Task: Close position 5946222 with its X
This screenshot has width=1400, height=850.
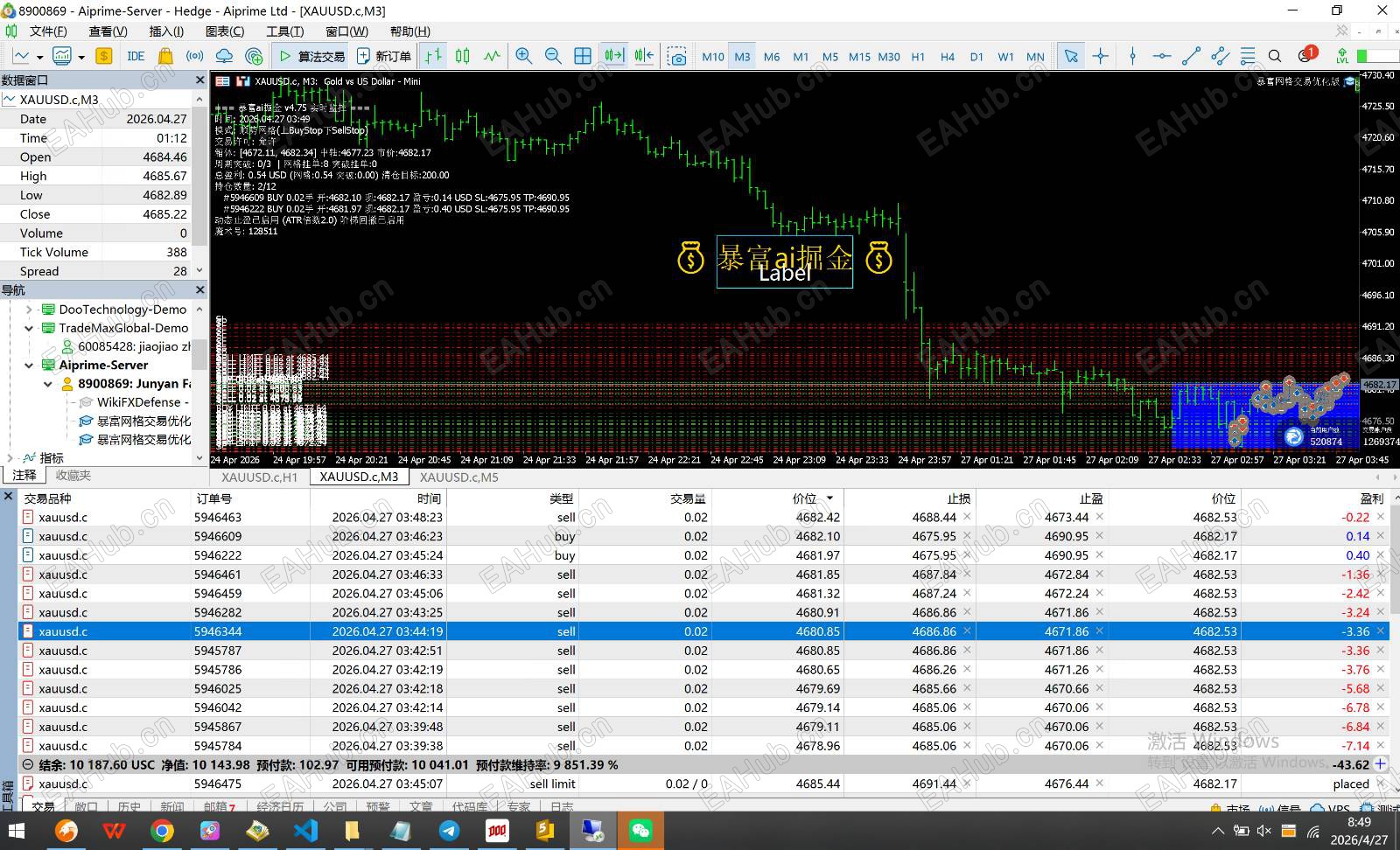Action: pos(1381,555)
